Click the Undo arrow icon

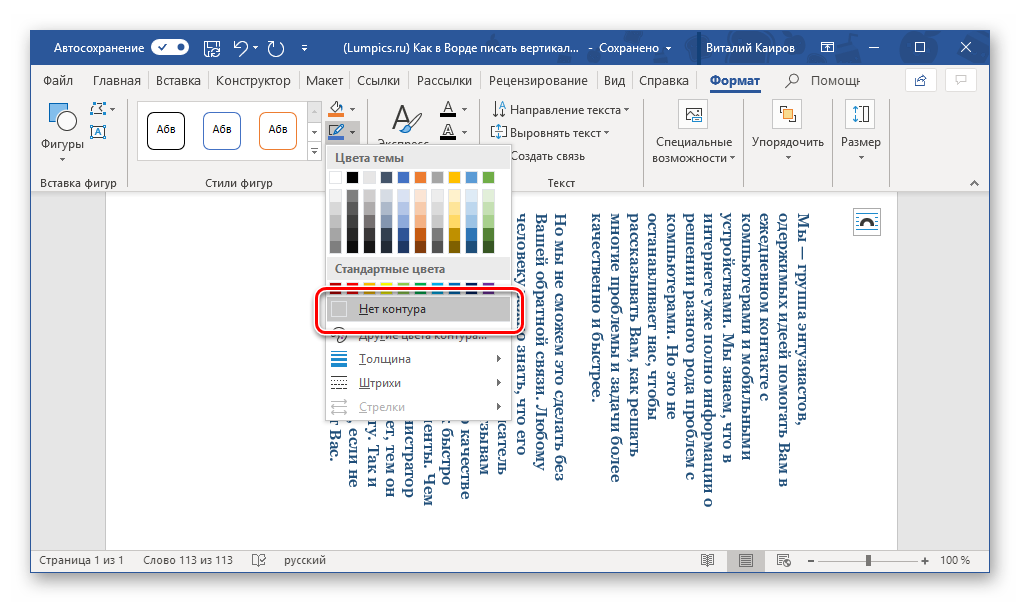coord(240,47)
